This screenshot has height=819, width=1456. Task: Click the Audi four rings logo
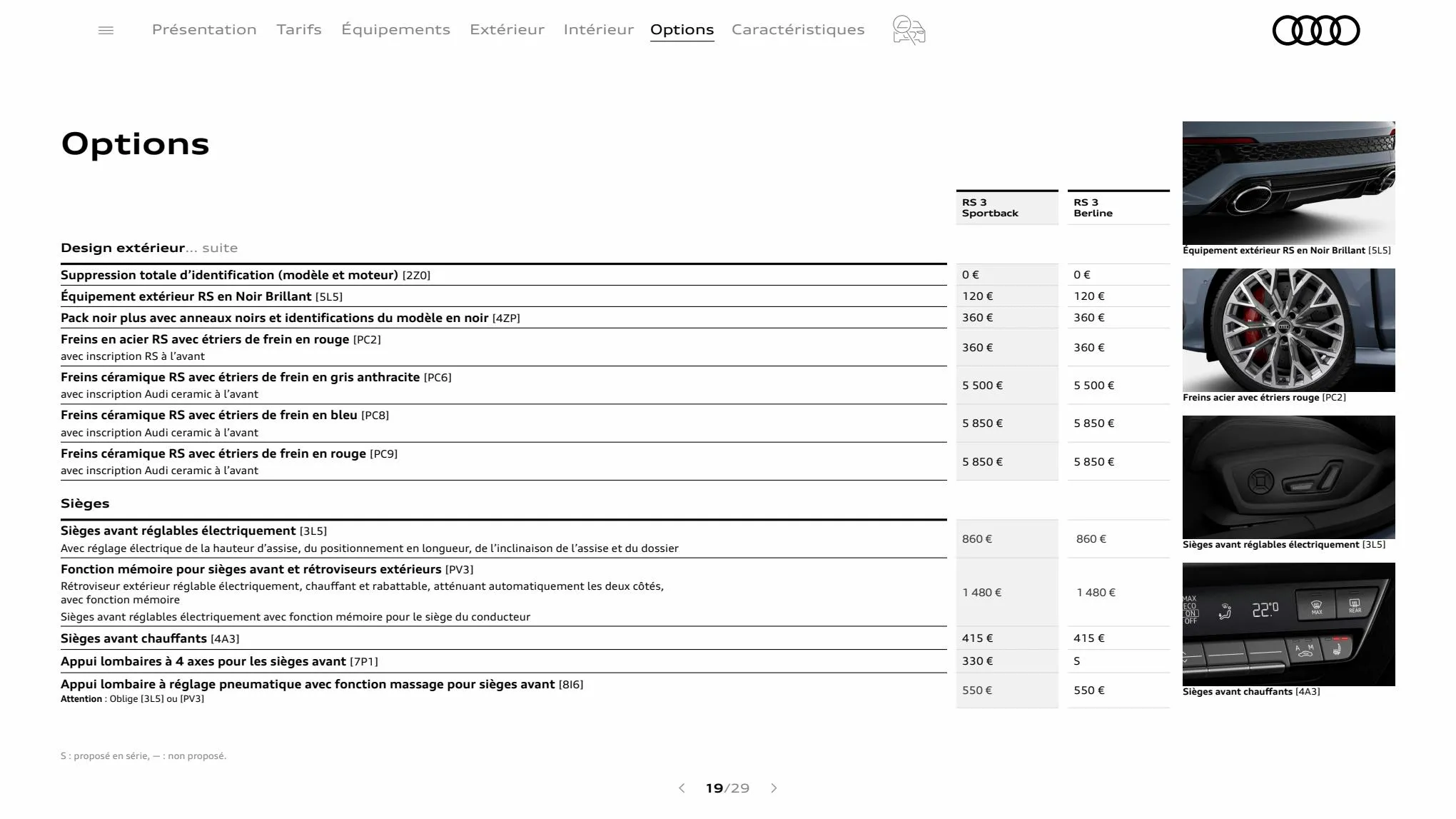coord(1315,30)
